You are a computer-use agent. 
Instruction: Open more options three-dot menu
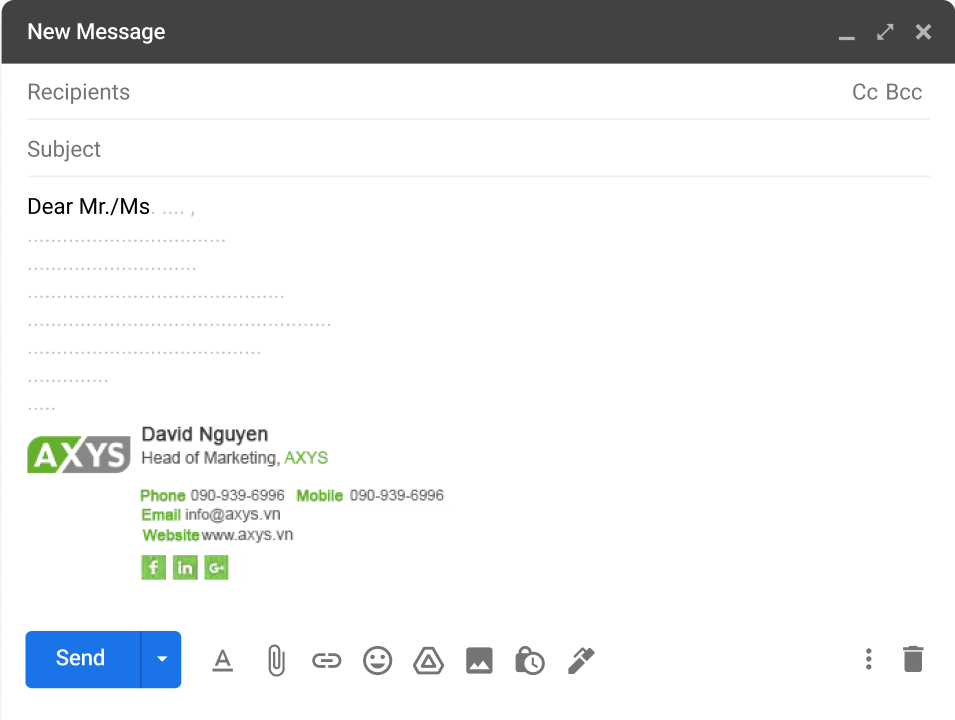[868, 659]
